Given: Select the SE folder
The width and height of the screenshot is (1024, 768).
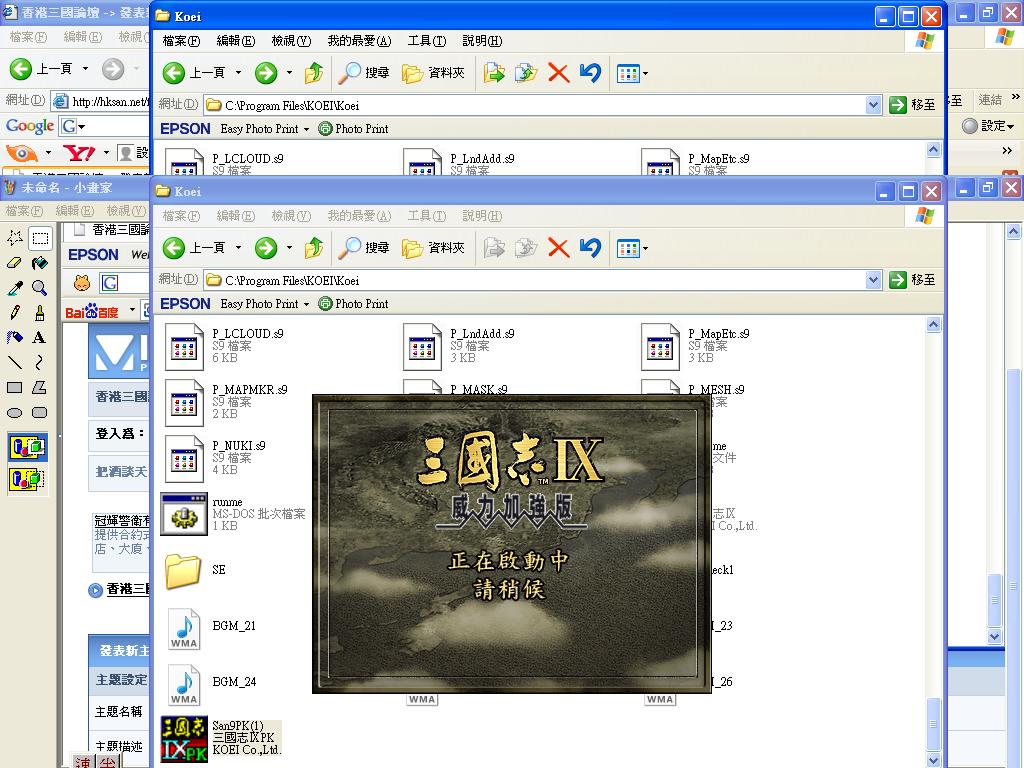Looking at the screenshot, I should pos(193,570).
